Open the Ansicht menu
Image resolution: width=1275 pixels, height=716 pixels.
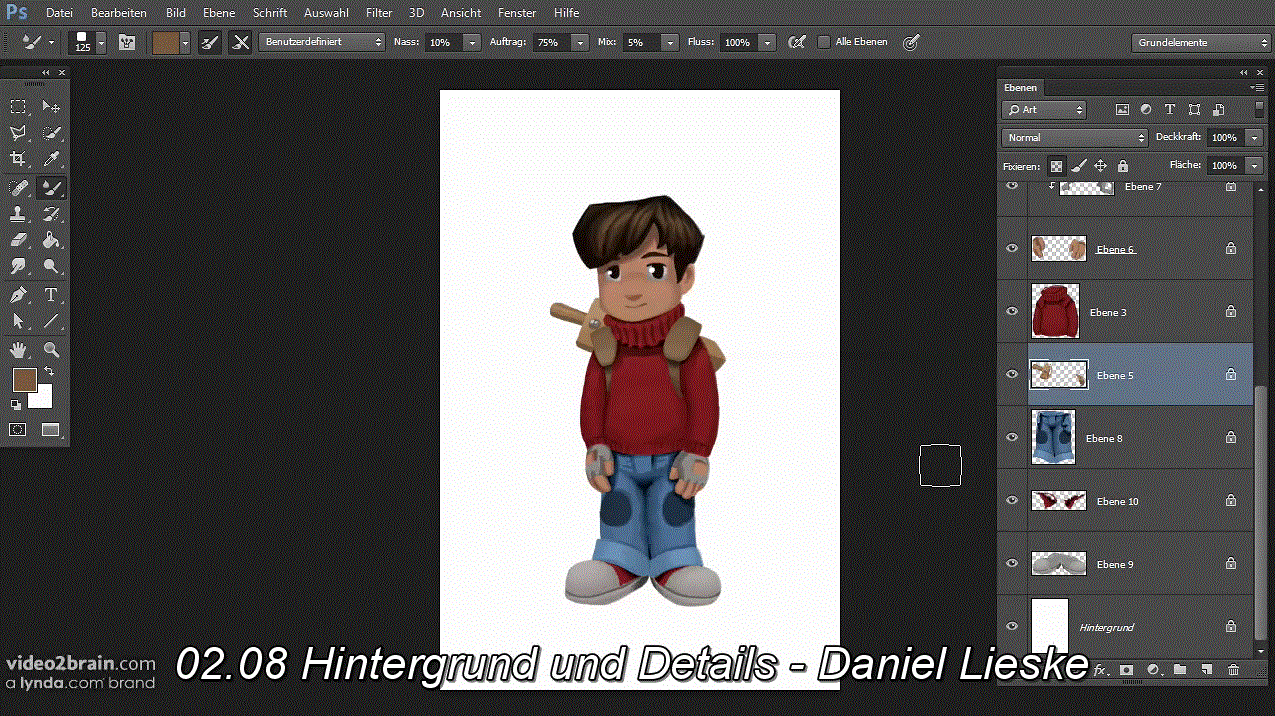(461, 13)
